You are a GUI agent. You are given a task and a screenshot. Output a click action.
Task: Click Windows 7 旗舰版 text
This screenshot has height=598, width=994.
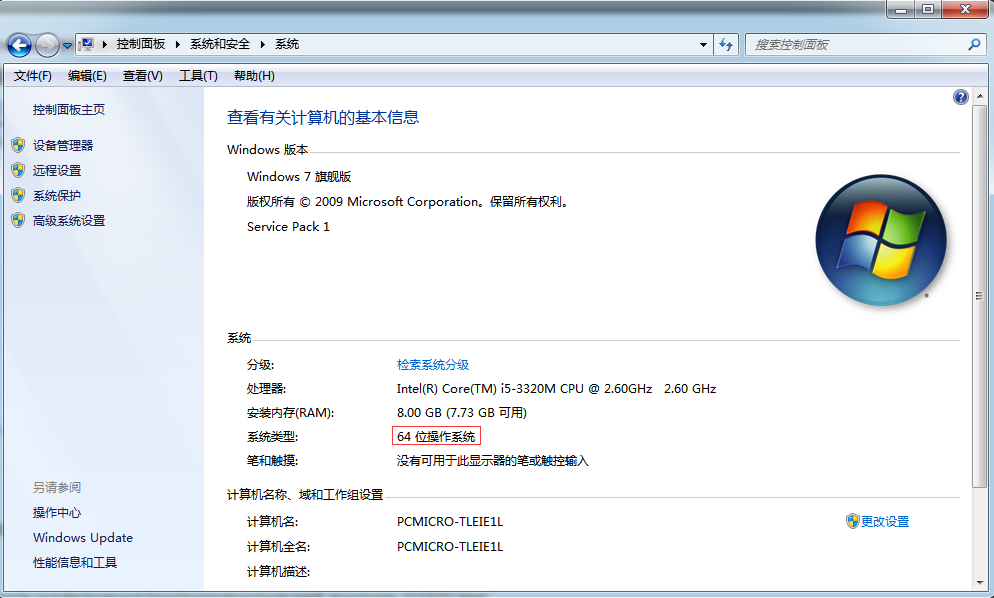[299, 177]
